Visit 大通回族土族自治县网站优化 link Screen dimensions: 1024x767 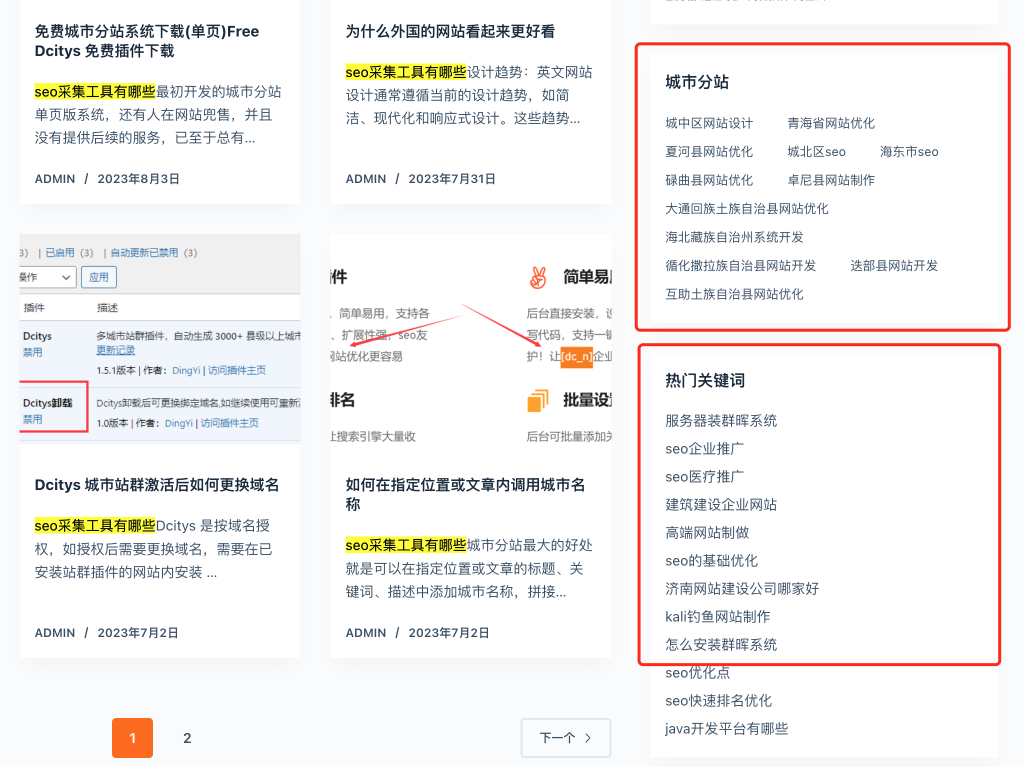(747, 209)
